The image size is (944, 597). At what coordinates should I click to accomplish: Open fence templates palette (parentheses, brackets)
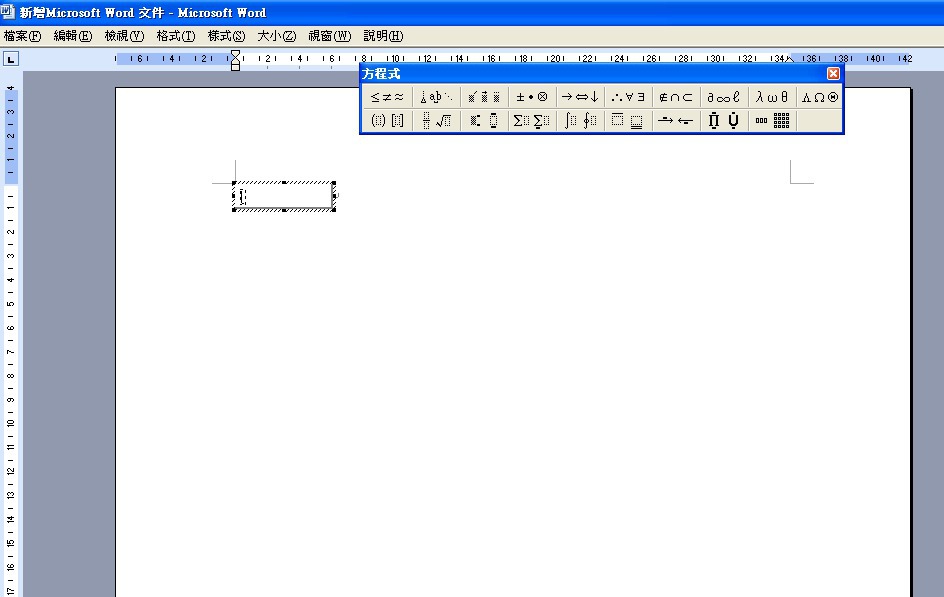[x=388, y=121]
